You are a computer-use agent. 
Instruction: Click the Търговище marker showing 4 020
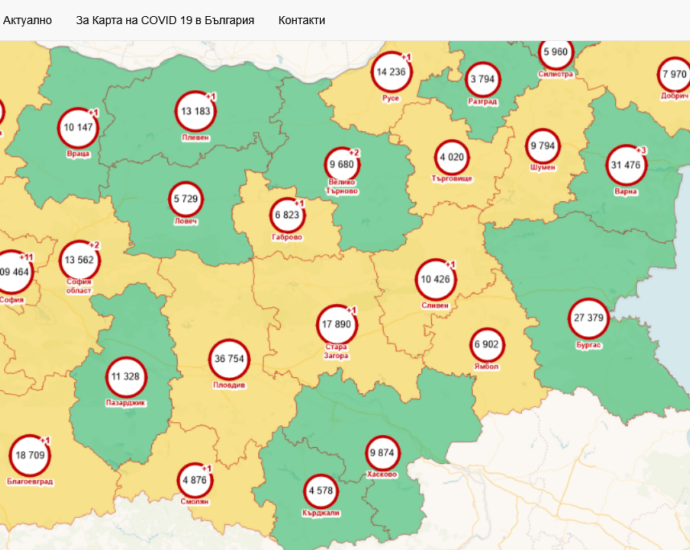point(451,157)
